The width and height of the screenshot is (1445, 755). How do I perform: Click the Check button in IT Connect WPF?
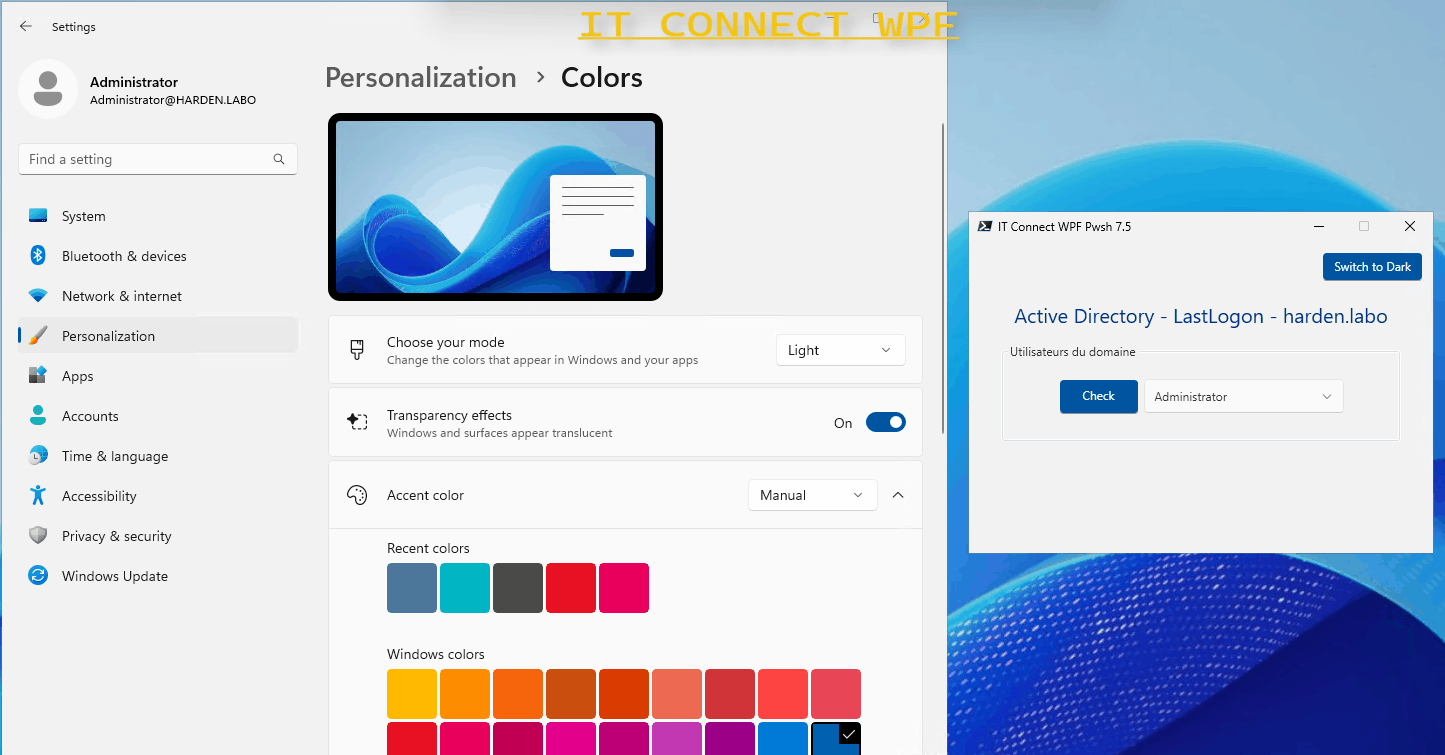click(x=1098, y=396)
